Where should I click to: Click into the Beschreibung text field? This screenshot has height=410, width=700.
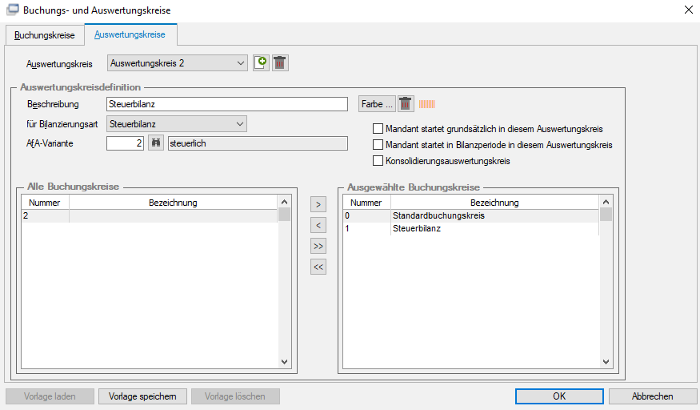point(227,104)
